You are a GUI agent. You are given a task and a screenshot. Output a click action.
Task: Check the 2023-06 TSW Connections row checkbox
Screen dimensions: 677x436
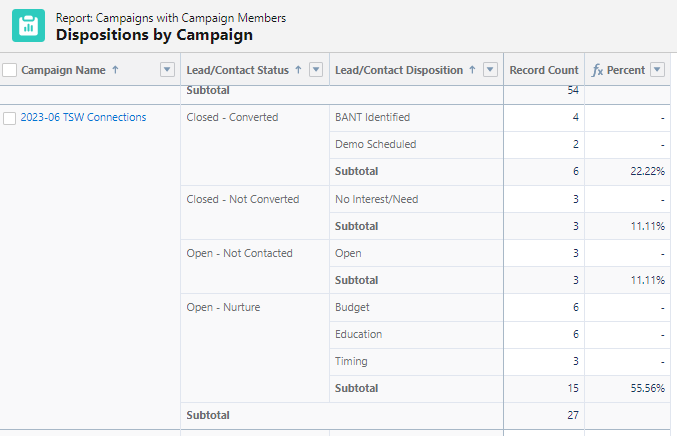pyautogui.click(x=10, y=118)
